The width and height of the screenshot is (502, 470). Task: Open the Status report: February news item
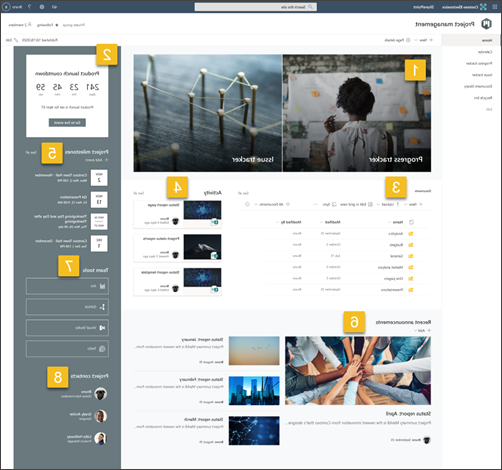207,391
